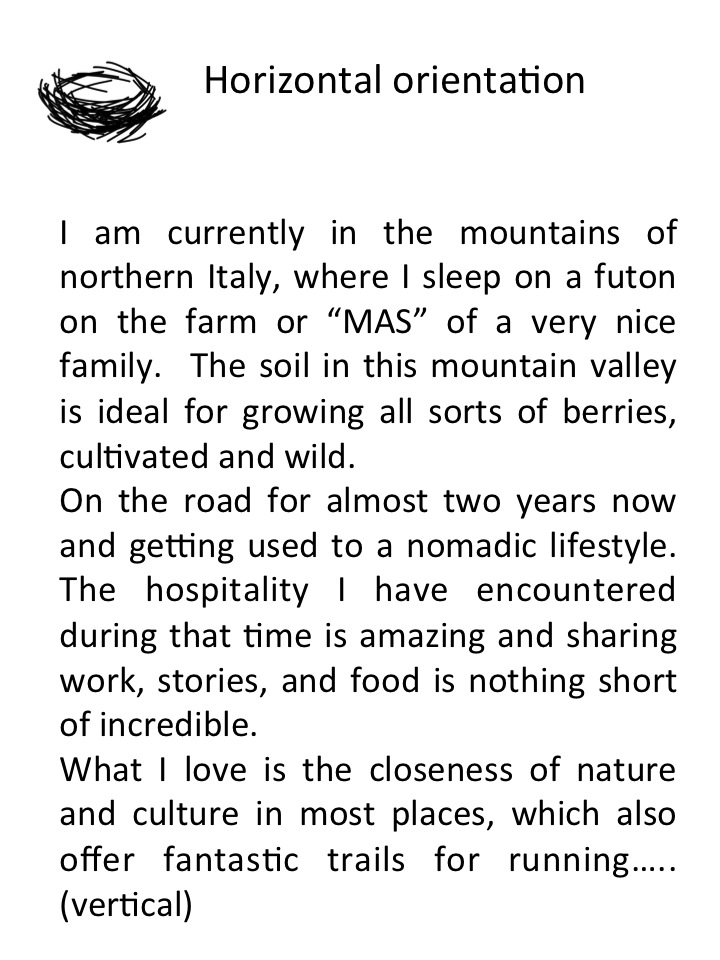The width and height of the screenshot is (720, 960).
Task: Click the words "work, stories,"
Action: point(164,681)
